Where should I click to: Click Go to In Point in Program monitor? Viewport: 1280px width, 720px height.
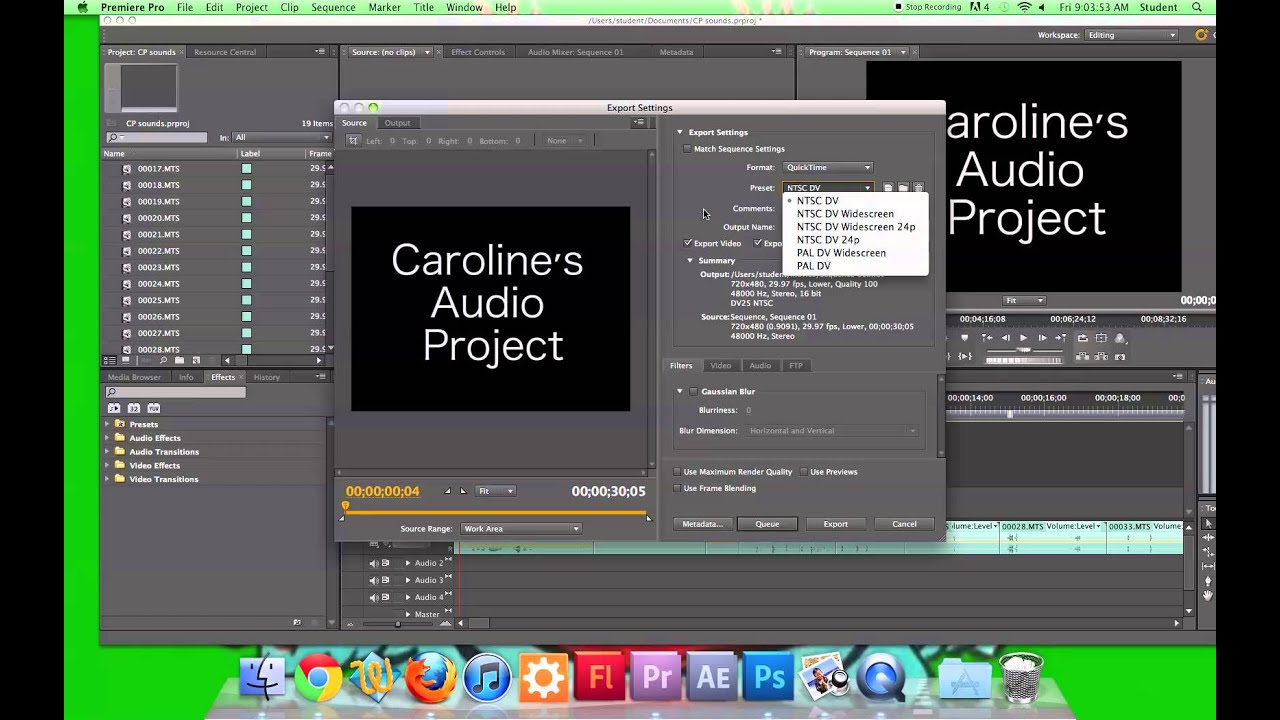[x=987, y=338]
